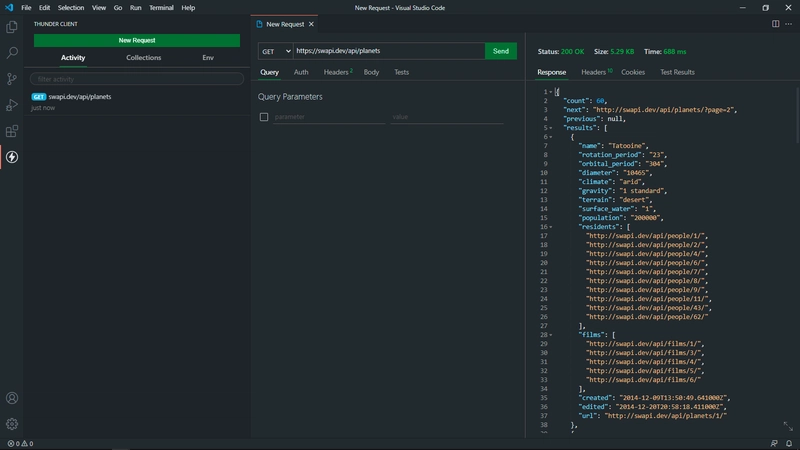The image size is (800, 450).
Task: Click the feedback icon in status bar
Action: point(774,443)
